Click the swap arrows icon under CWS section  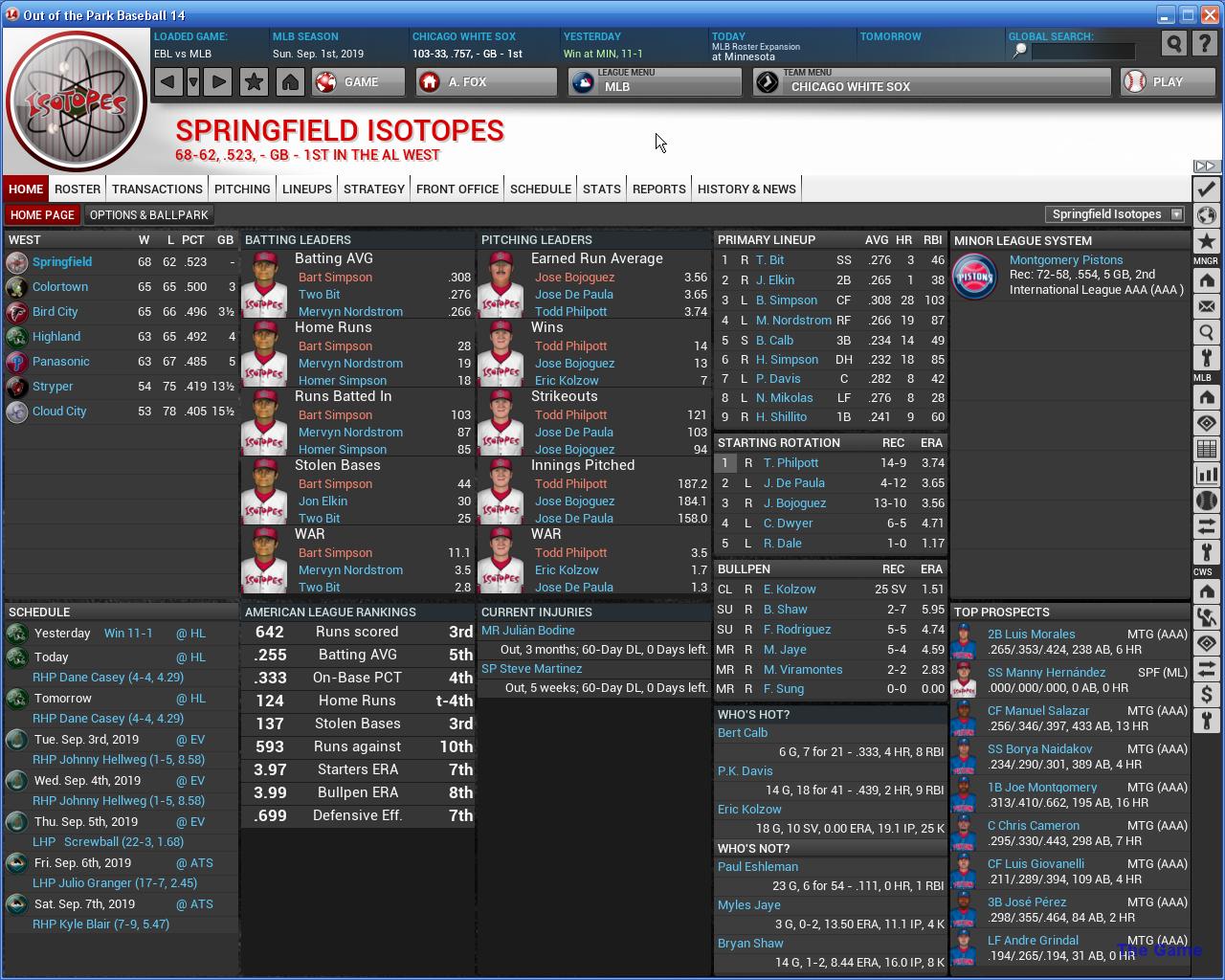[1206, 669]
